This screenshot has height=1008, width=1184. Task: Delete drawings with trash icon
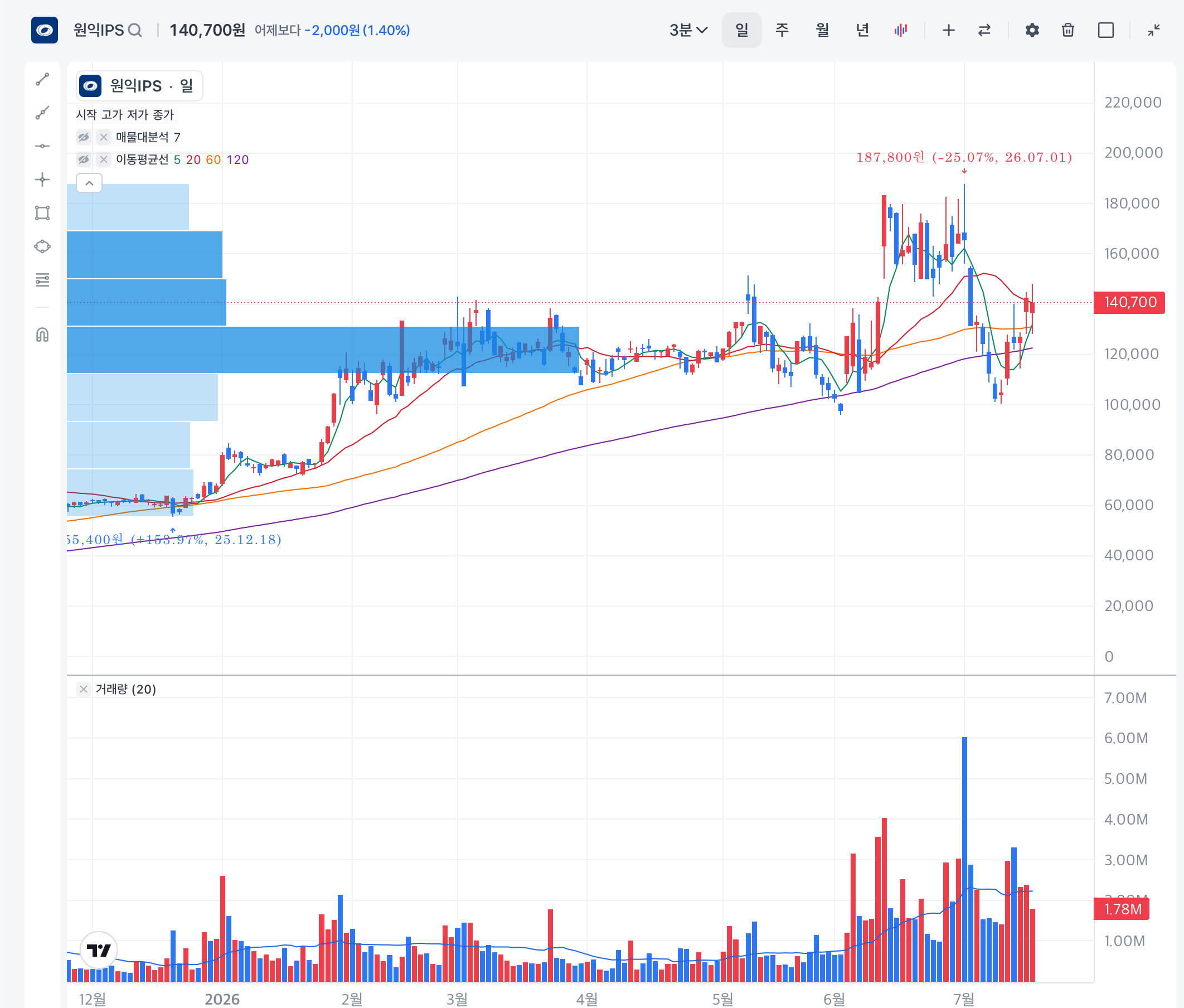point(1068,30)
